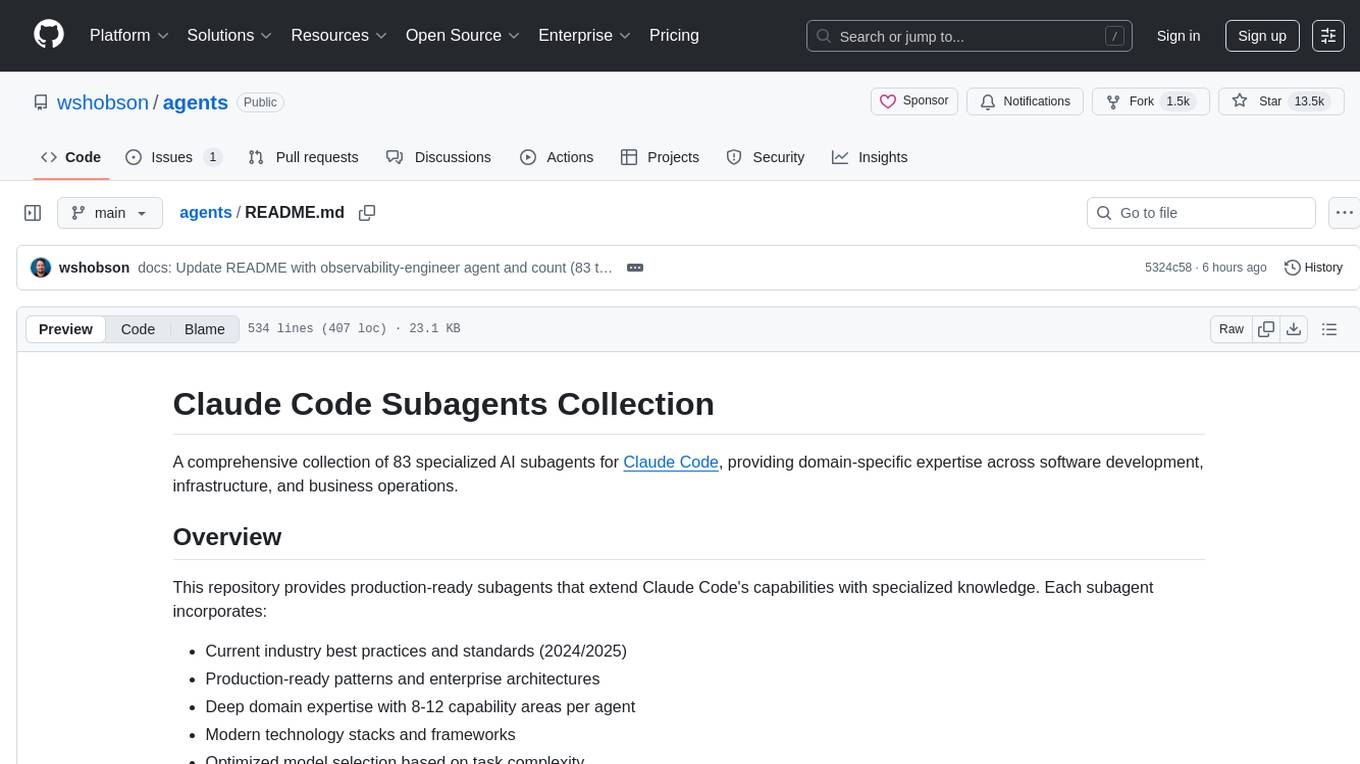This screenshot has width=1360, height=764.
Task: View the file History
Action: (1313, 268)
